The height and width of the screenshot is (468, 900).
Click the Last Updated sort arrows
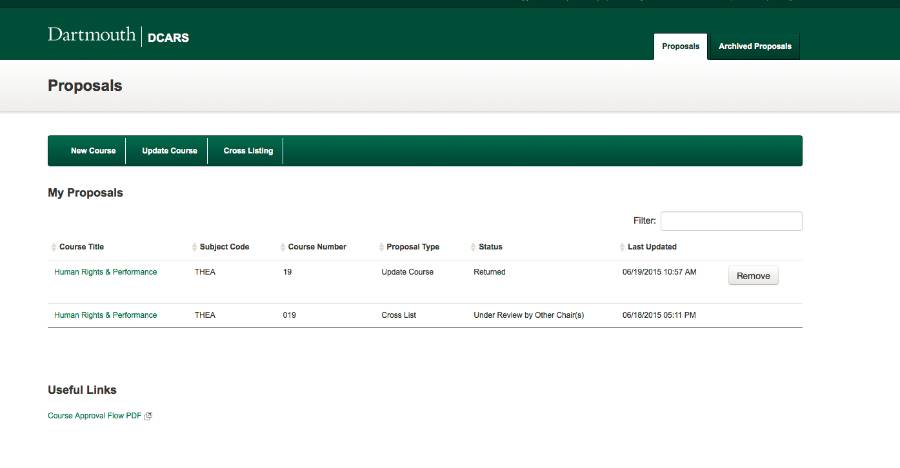click(x=622, y=247)
